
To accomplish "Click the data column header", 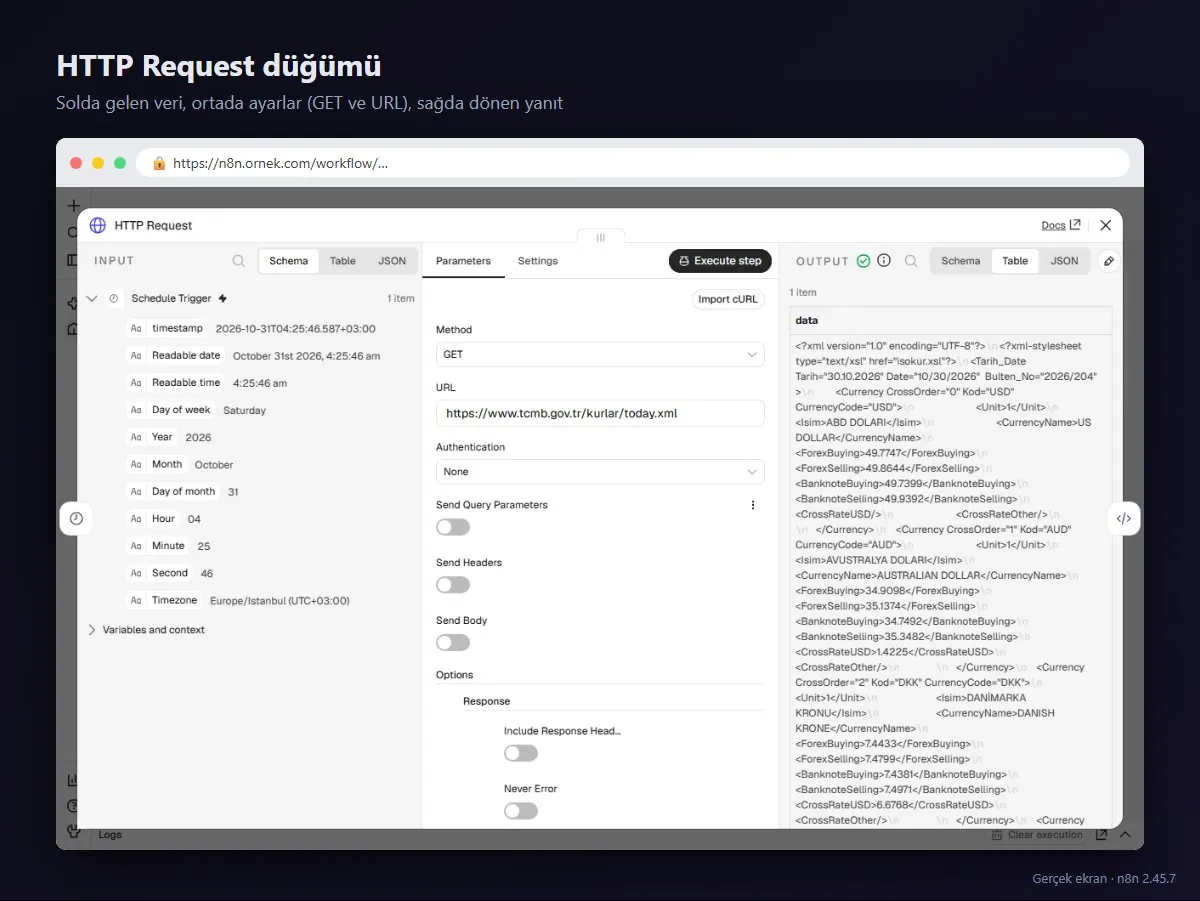I will [x=950, y=321].
